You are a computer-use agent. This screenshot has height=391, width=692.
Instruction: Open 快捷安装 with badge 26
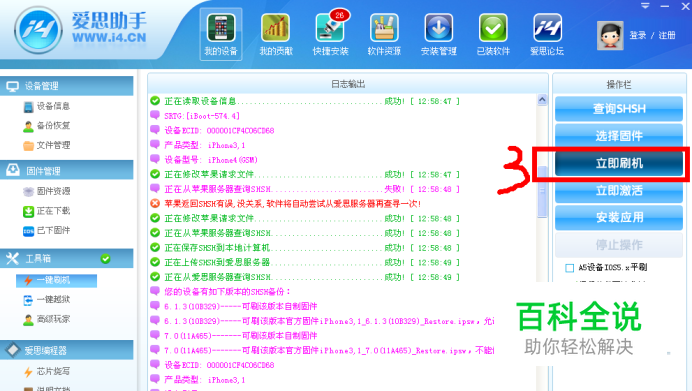tap(331, 34)
